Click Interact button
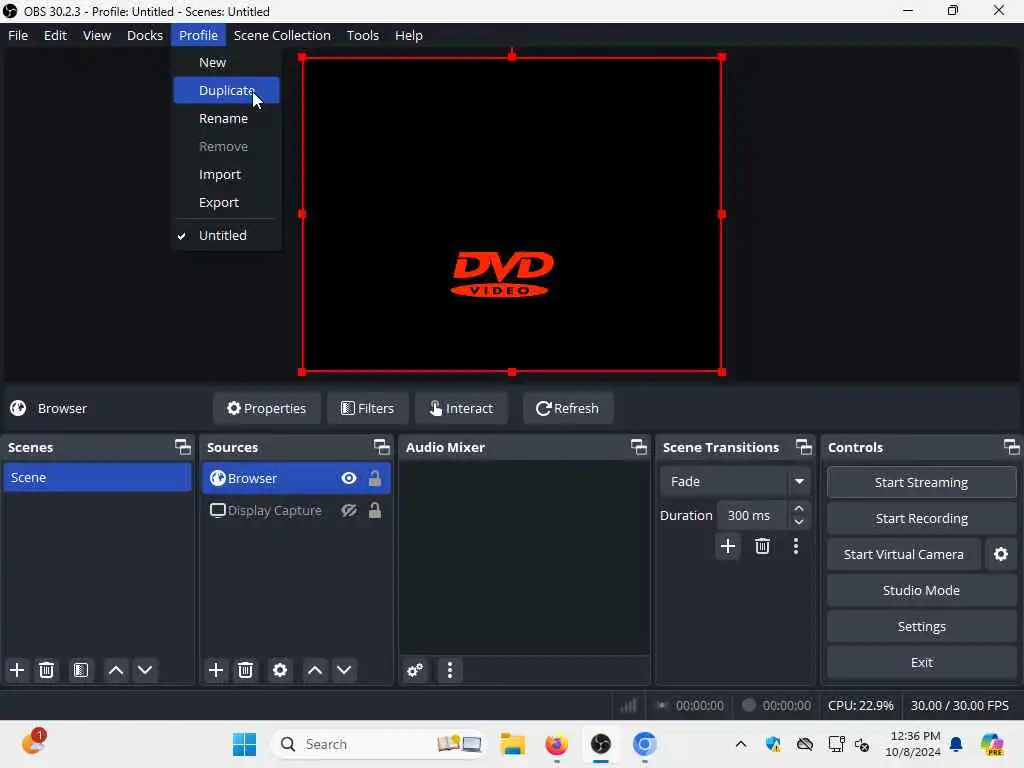Screen dimensions: 1024x768 click(461, 408)
